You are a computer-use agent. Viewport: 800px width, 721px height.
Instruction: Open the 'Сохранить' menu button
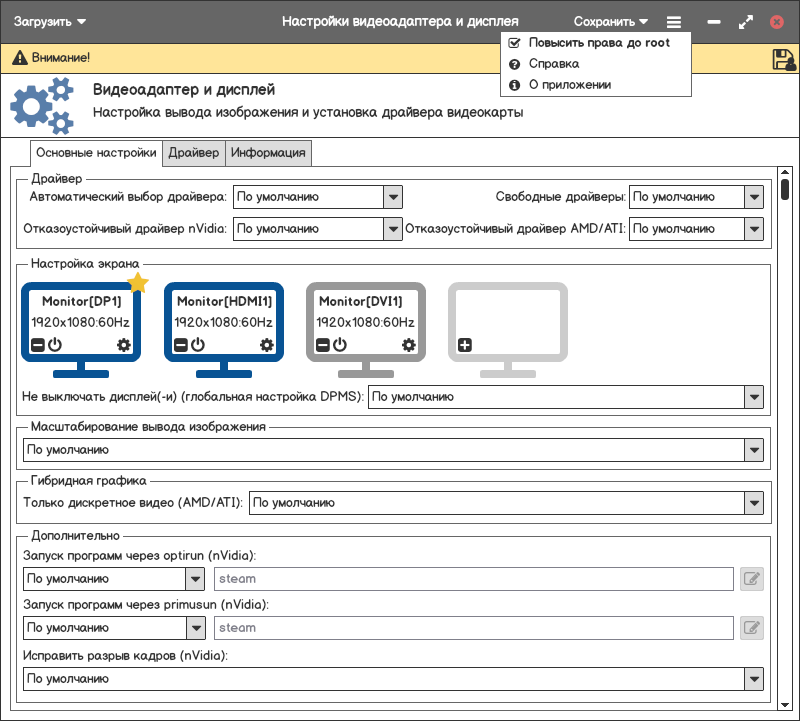610,21
